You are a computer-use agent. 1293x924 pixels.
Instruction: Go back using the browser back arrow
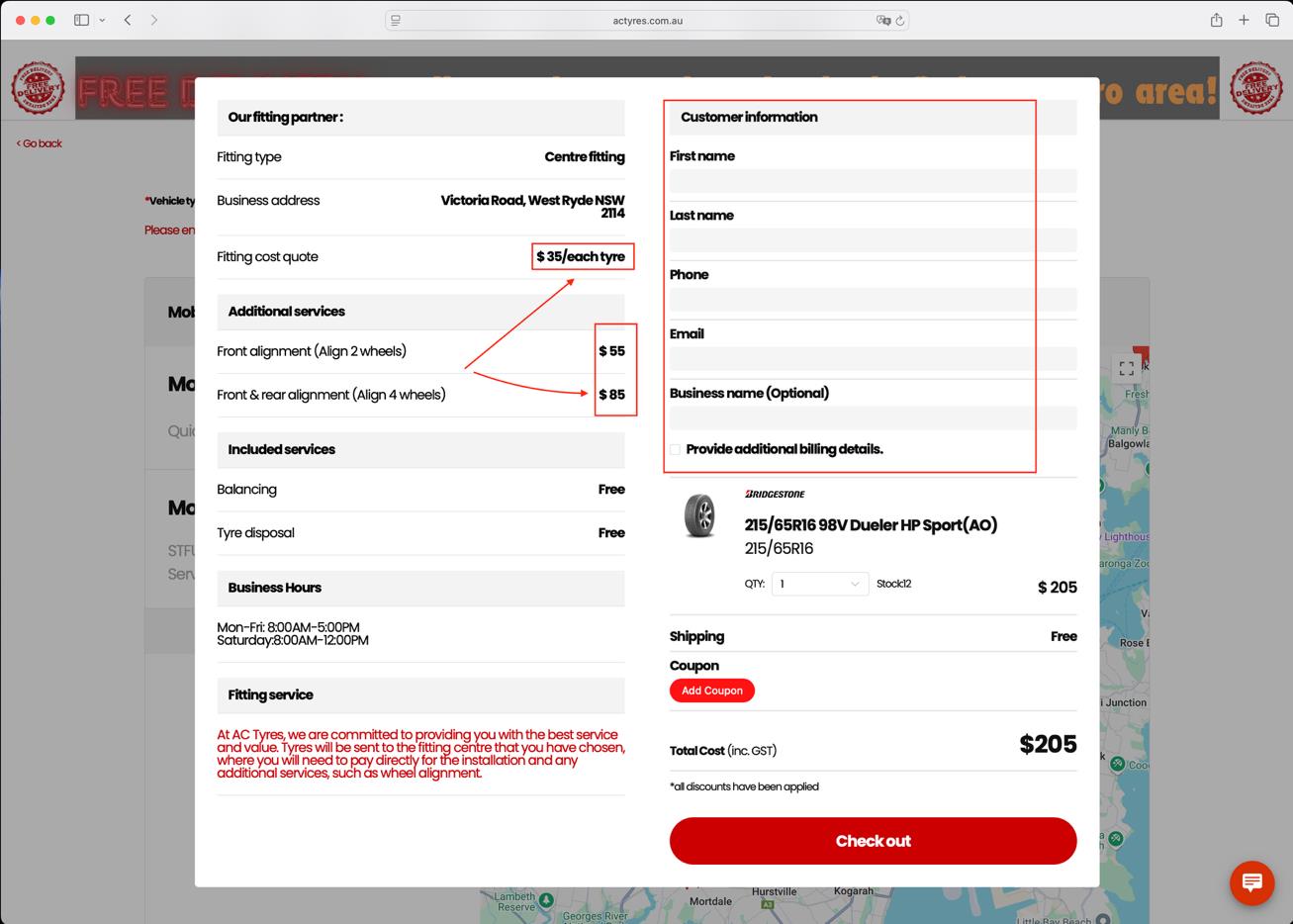click(128, 20)
